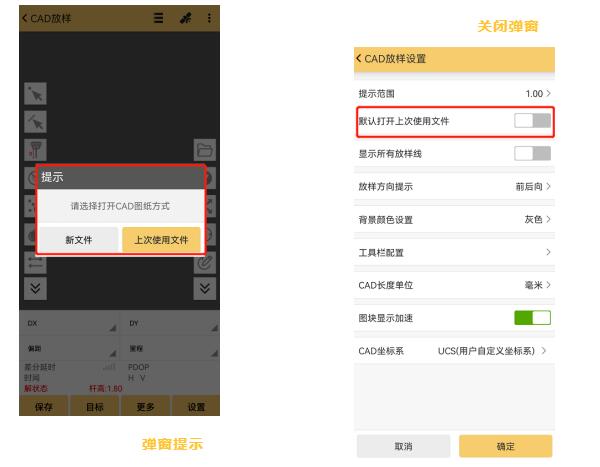Click the satellite status icon in header

(x=185, y=18)
